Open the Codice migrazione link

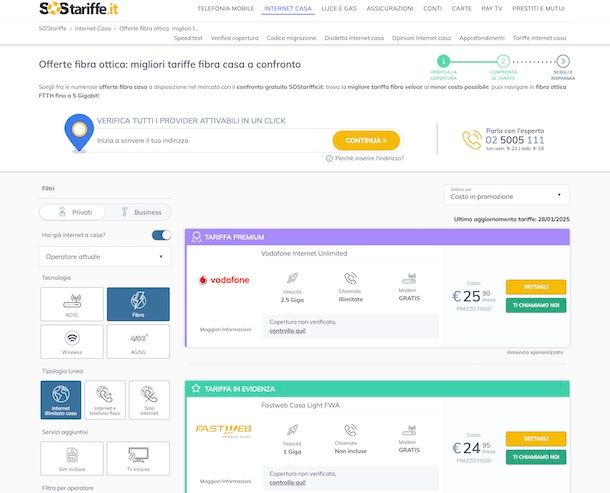291,38
